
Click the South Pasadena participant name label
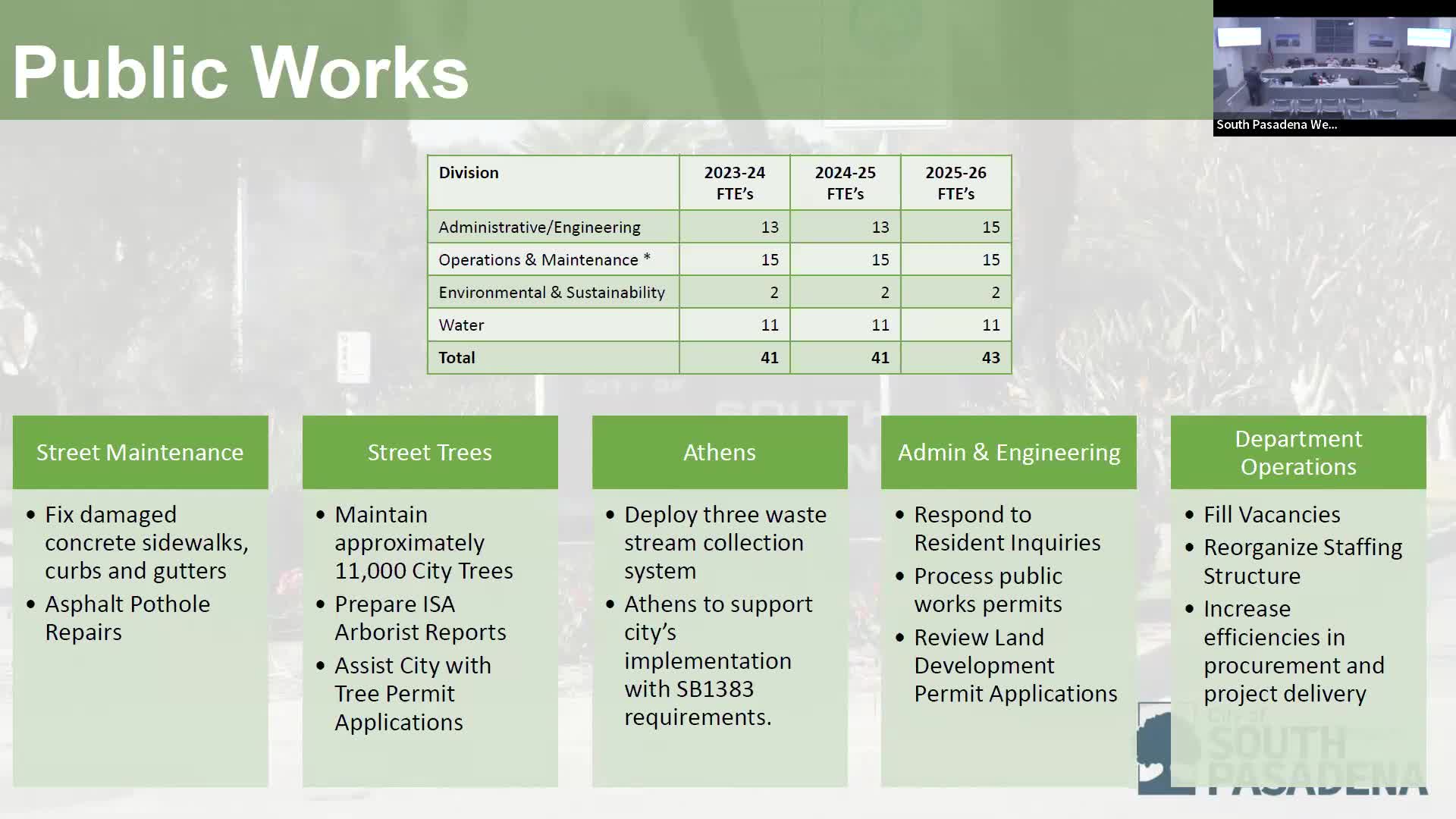point(1276,125)
